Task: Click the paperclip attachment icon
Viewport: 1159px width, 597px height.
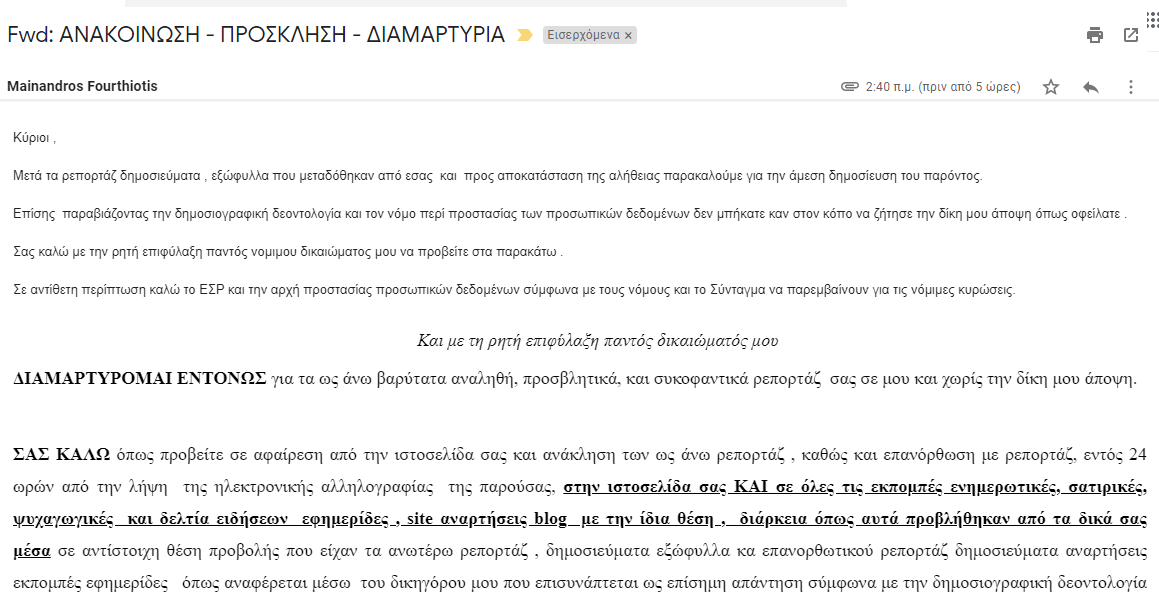Action: point(850,87)
